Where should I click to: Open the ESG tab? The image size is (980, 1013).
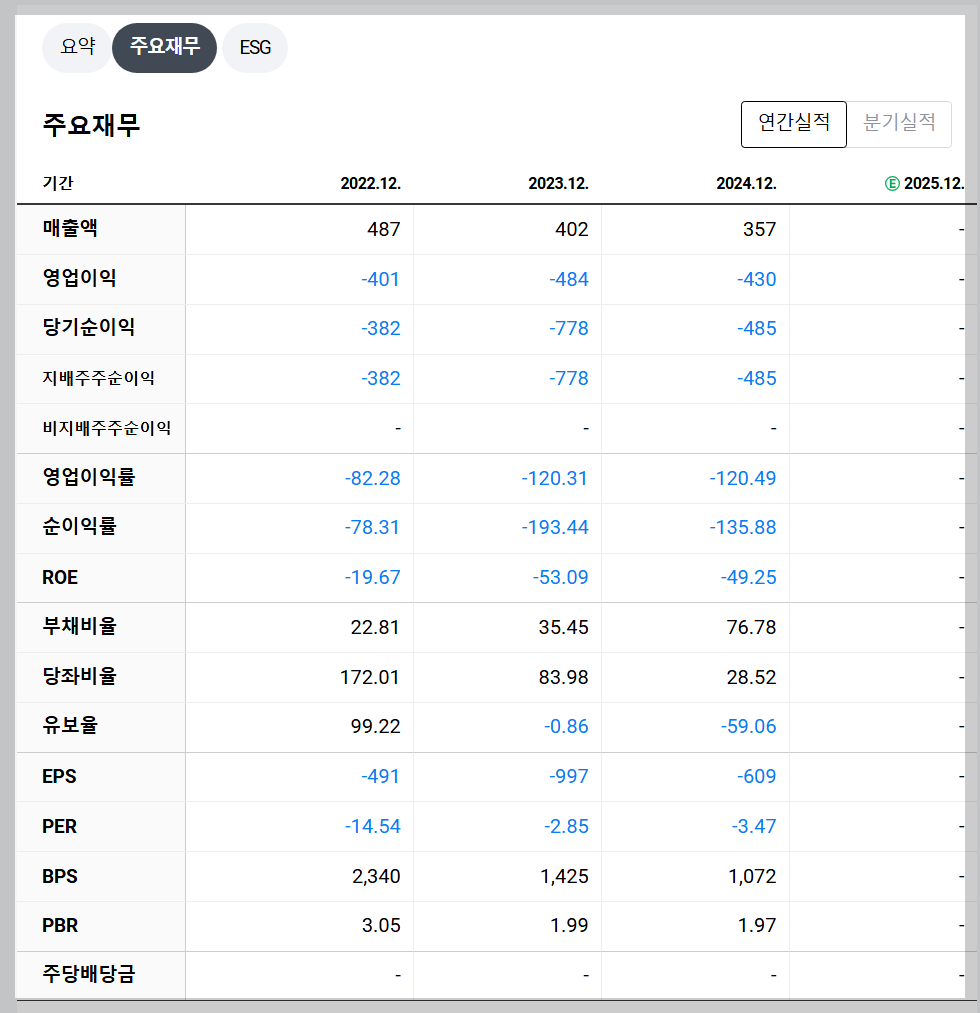pyautogui.click(x=254, y=47)
